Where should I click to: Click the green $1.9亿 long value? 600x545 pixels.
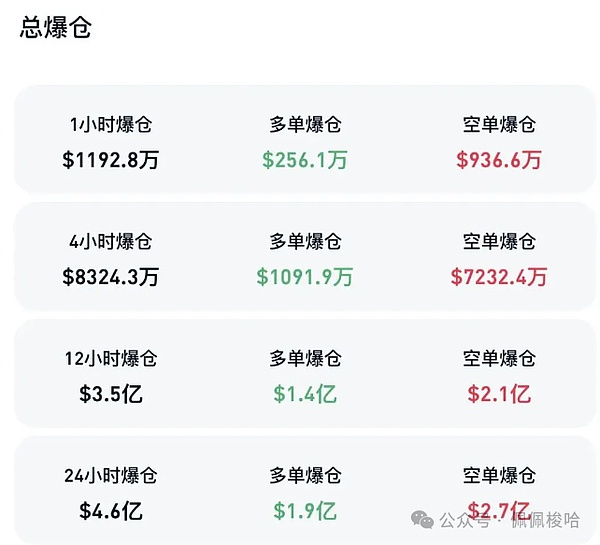pos(305,510)
